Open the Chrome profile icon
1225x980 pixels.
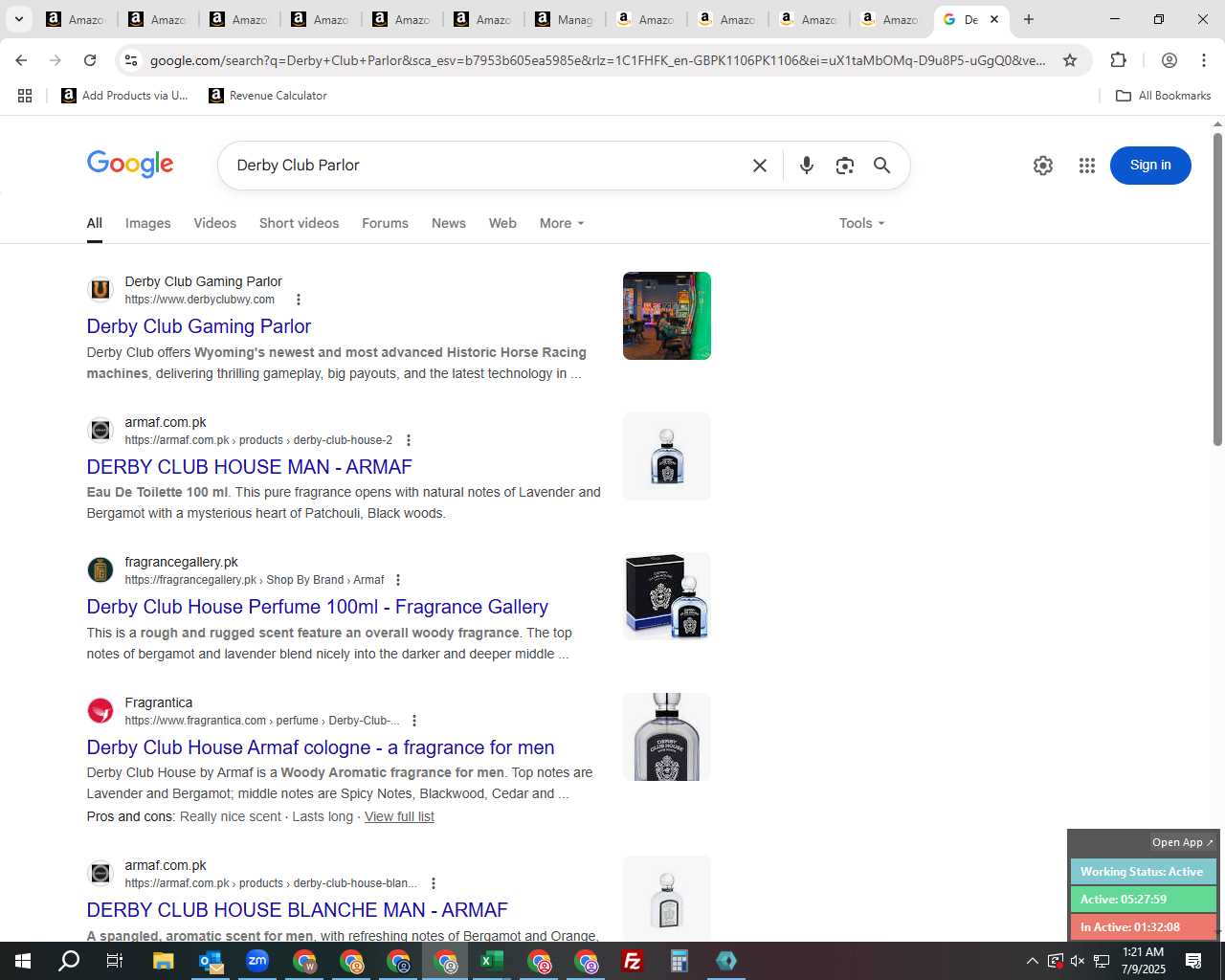tap(1169, 60)
